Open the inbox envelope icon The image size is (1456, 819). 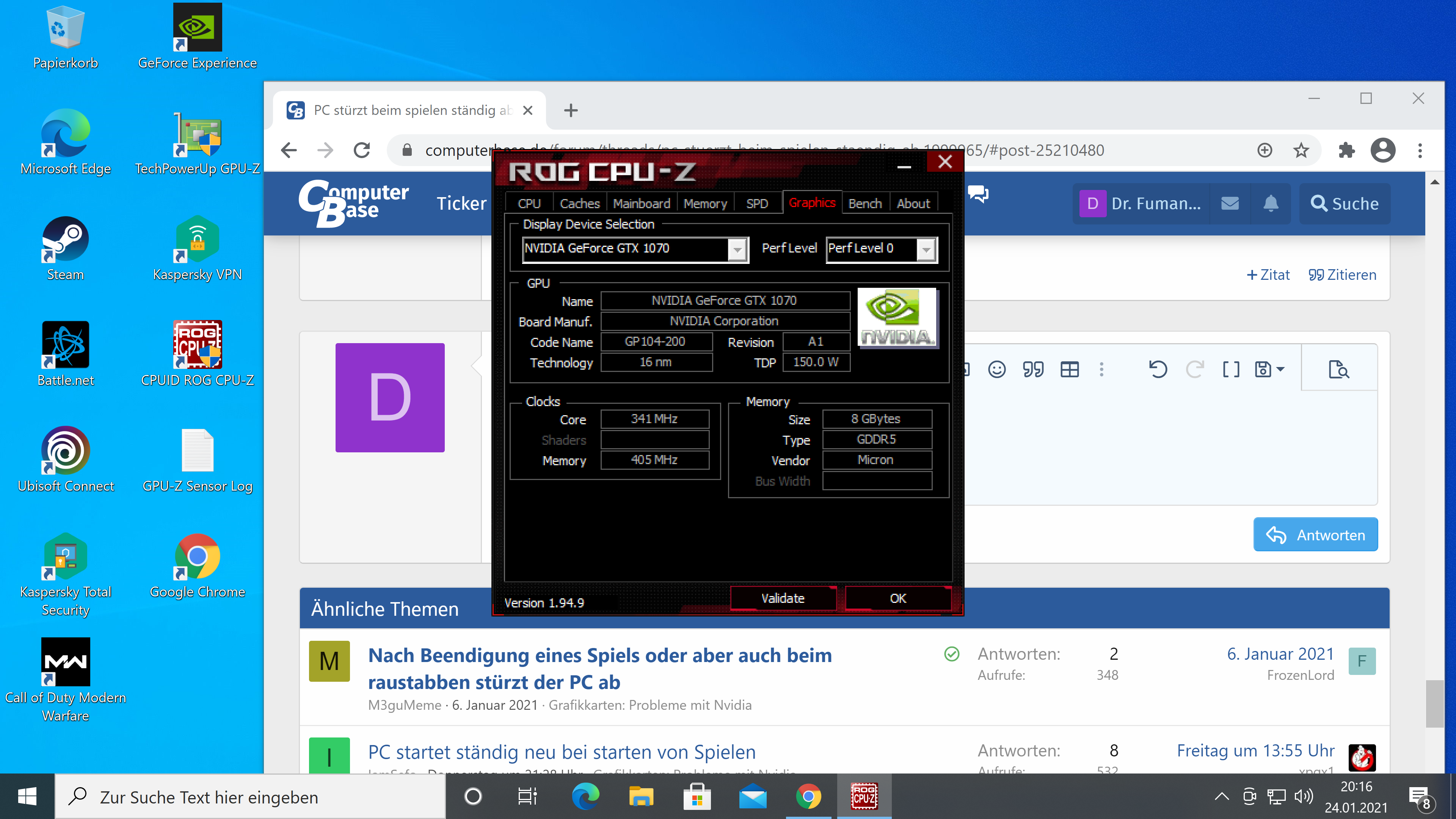tap(1230, 204)
